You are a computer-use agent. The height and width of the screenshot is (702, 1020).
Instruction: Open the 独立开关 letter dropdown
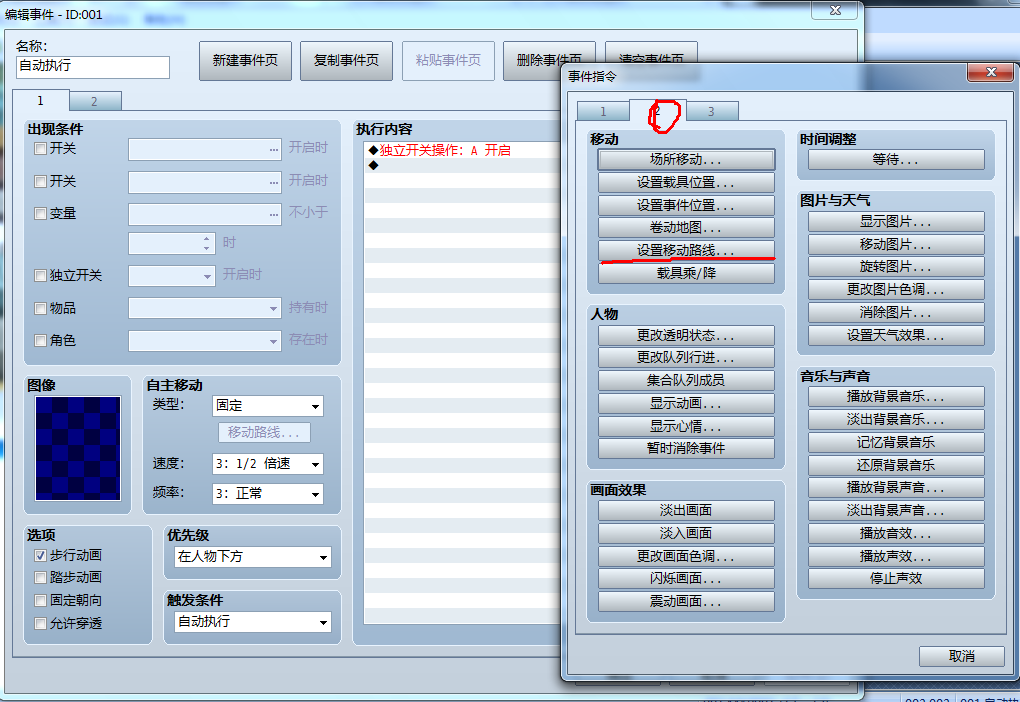pyautogui.click(x=172, y=276)
